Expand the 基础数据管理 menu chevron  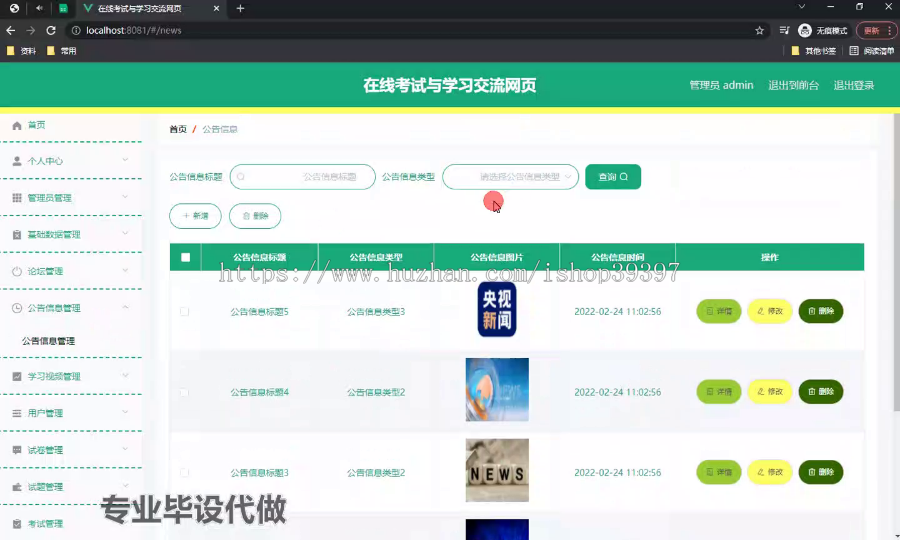[x=125, y=234]
